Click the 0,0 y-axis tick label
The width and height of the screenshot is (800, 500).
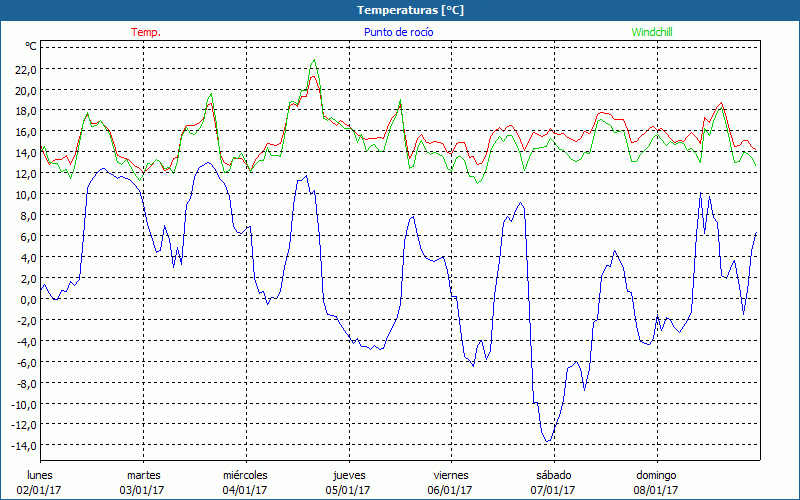[x=28, y=299]
